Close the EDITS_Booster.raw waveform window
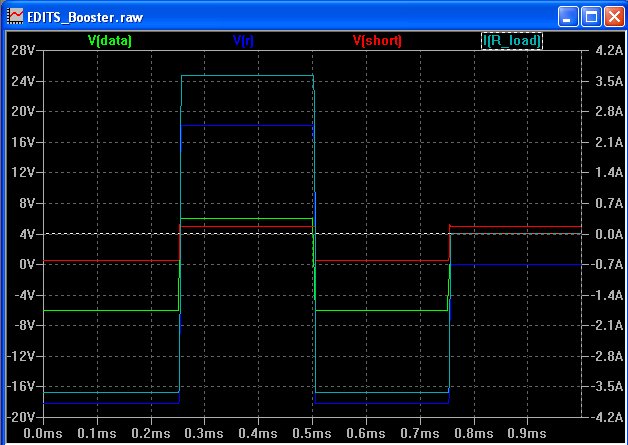Image resolution: width=628 pixels, height=445 pixels. (612, 16)
